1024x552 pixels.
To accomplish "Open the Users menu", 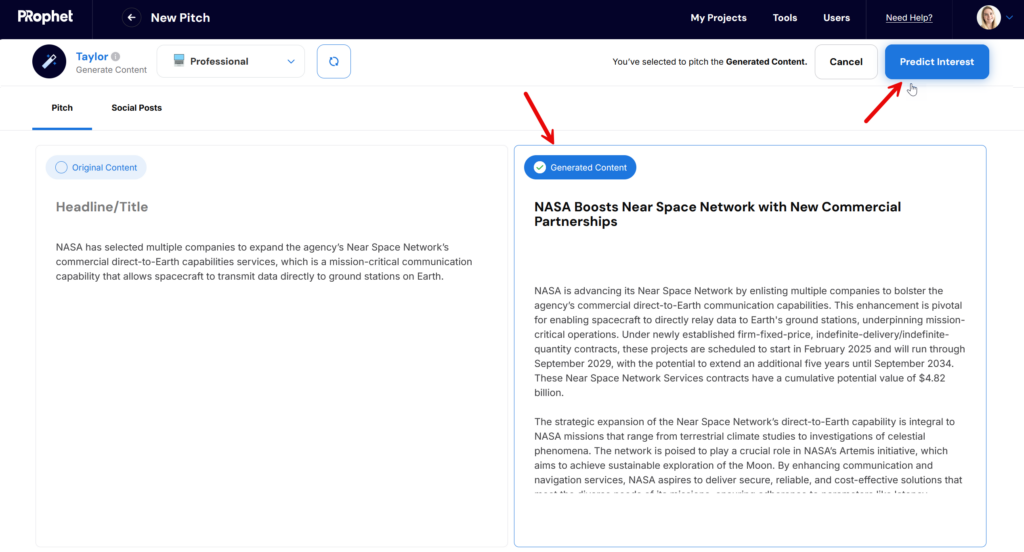I will 837,18.
